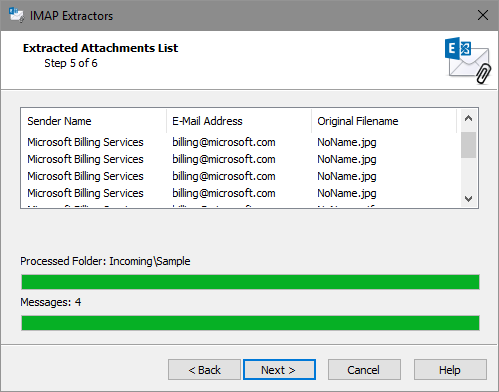Select the fourth Microsoft Billing Services row
499x392 pixels.
[241, 193]
